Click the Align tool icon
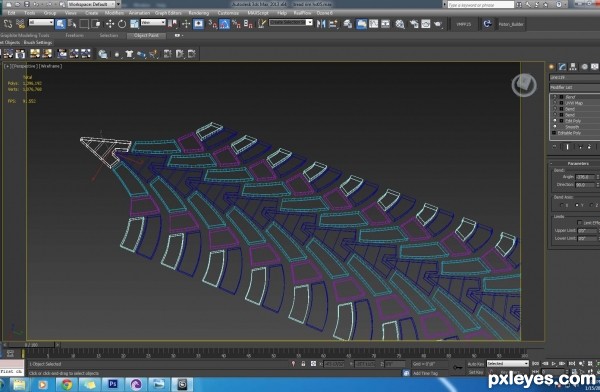The width and height of the screenshot is (600, 392). click(333, 24)
